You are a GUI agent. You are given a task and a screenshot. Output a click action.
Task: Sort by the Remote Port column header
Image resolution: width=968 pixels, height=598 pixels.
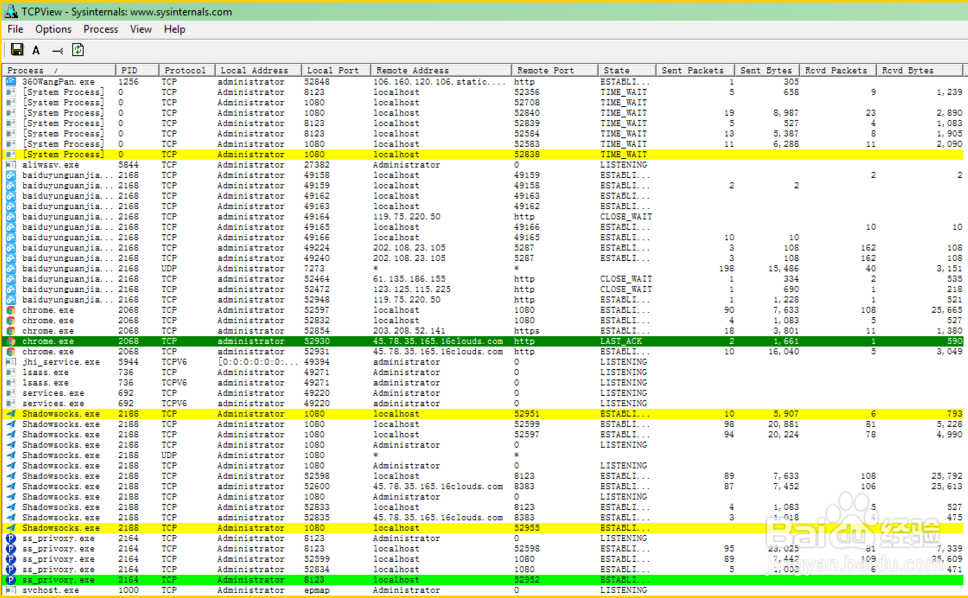click(554, 70)
